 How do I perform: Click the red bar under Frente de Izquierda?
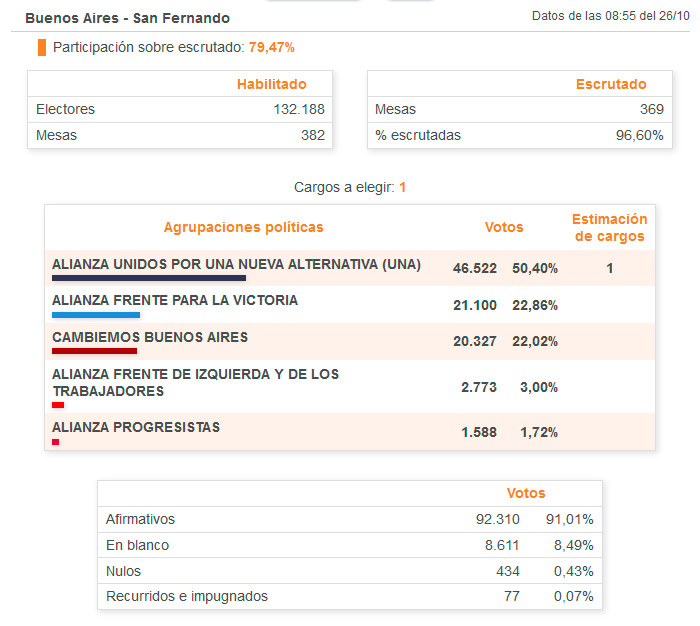tap(58, 405)
